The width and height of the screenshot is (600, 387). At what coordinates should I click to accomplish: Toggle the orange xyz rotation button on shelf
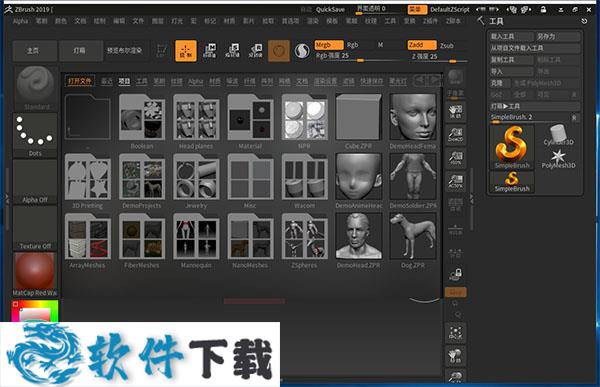[455, 292]
